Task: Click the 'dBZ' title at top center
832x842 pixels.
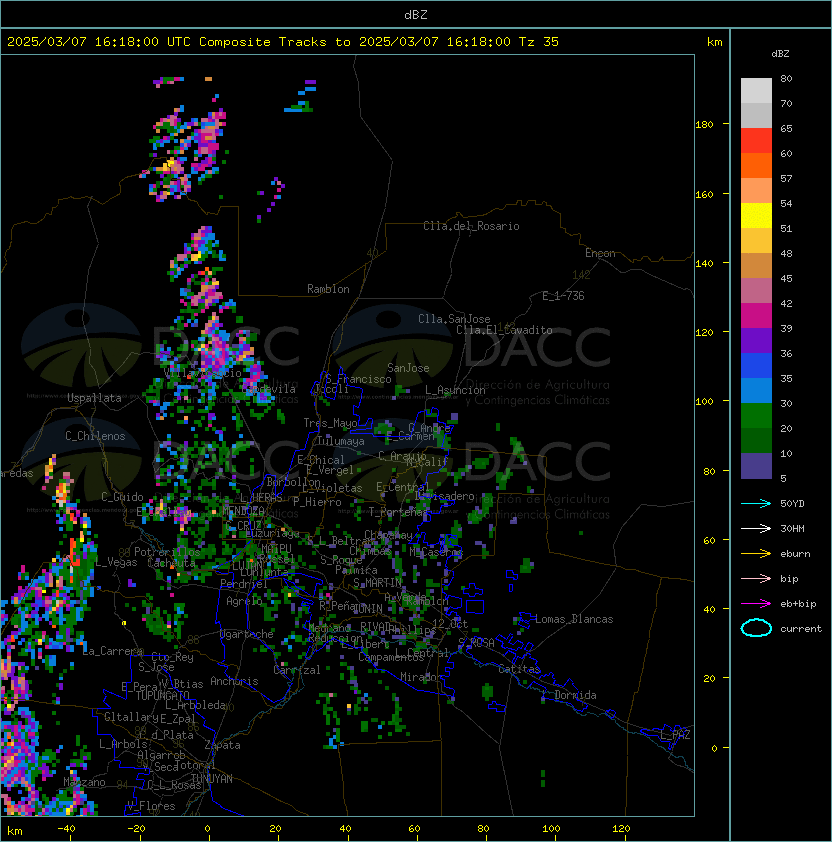Action: pyautogui.click(x=416, y=15)
